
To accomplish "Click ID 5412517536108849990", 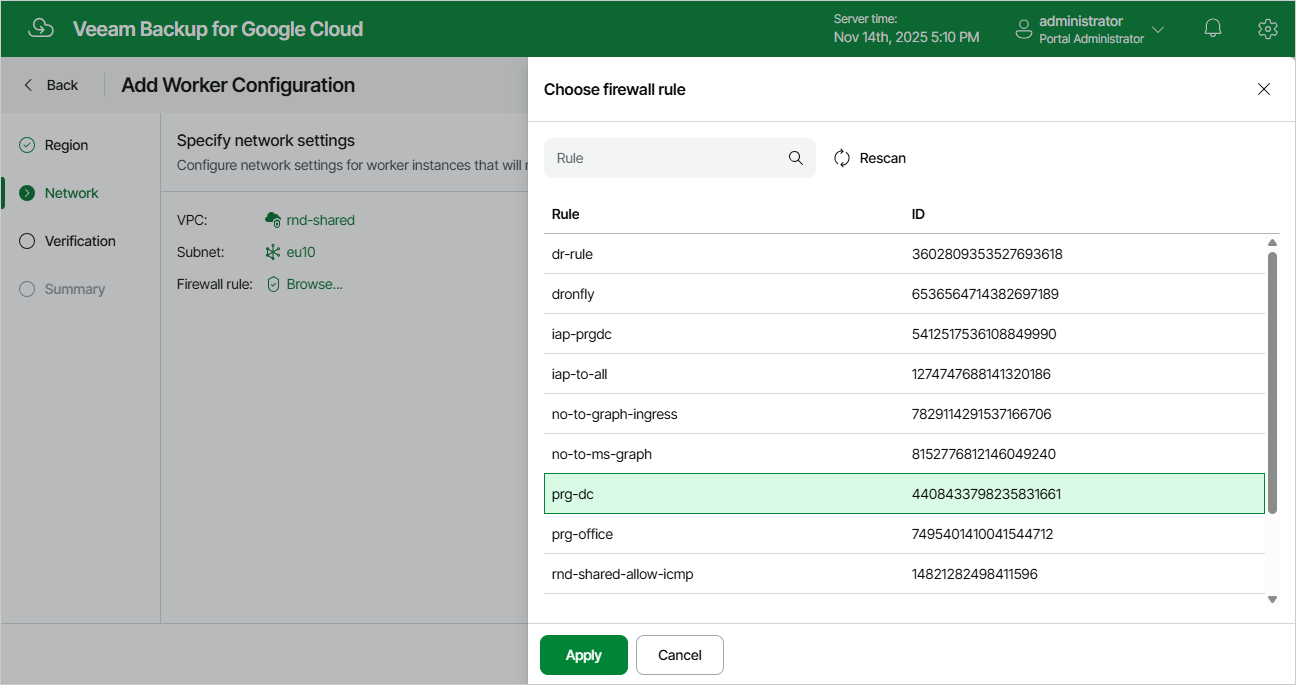I will click(x=984, y=334).
